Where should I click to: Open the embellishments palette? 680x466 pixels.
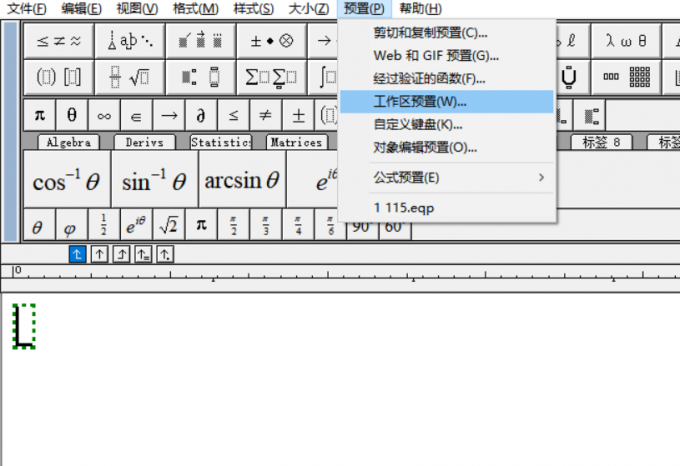pyautogui.click(x=201, y=41)
